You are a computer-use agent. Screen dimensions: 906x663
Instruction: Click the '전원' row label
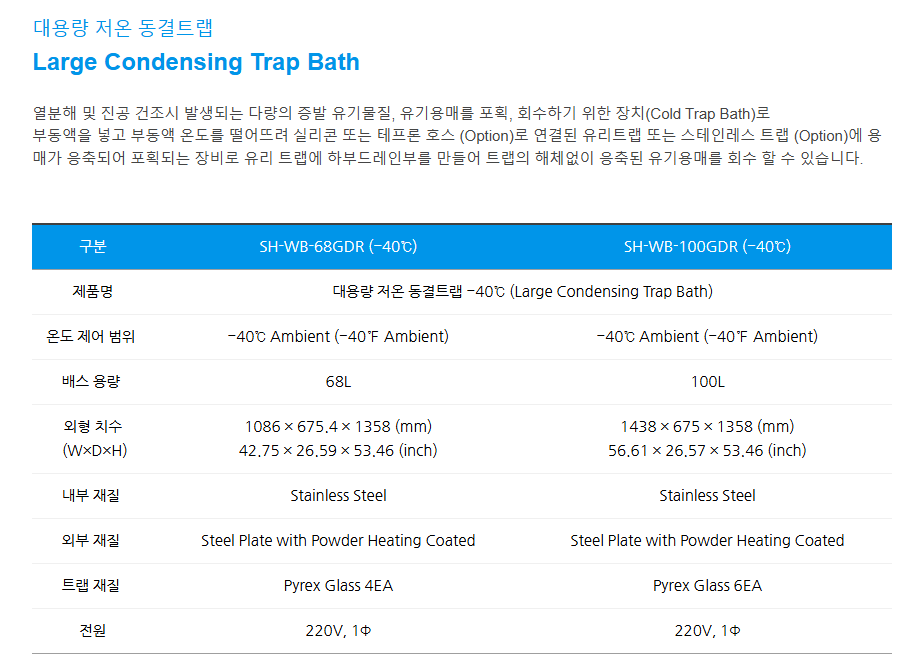tap(93, 630)
